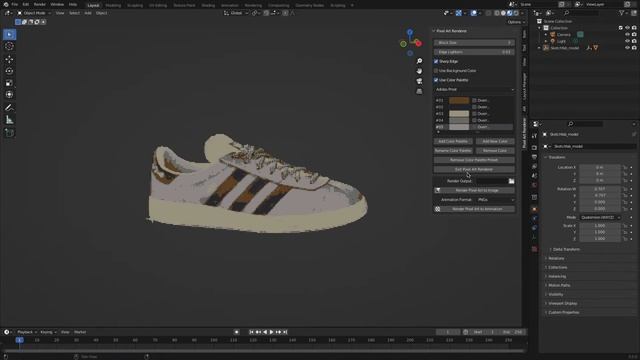
Task: Click Add New Color button
Action: pyautogui.click(x=495, y=141)
